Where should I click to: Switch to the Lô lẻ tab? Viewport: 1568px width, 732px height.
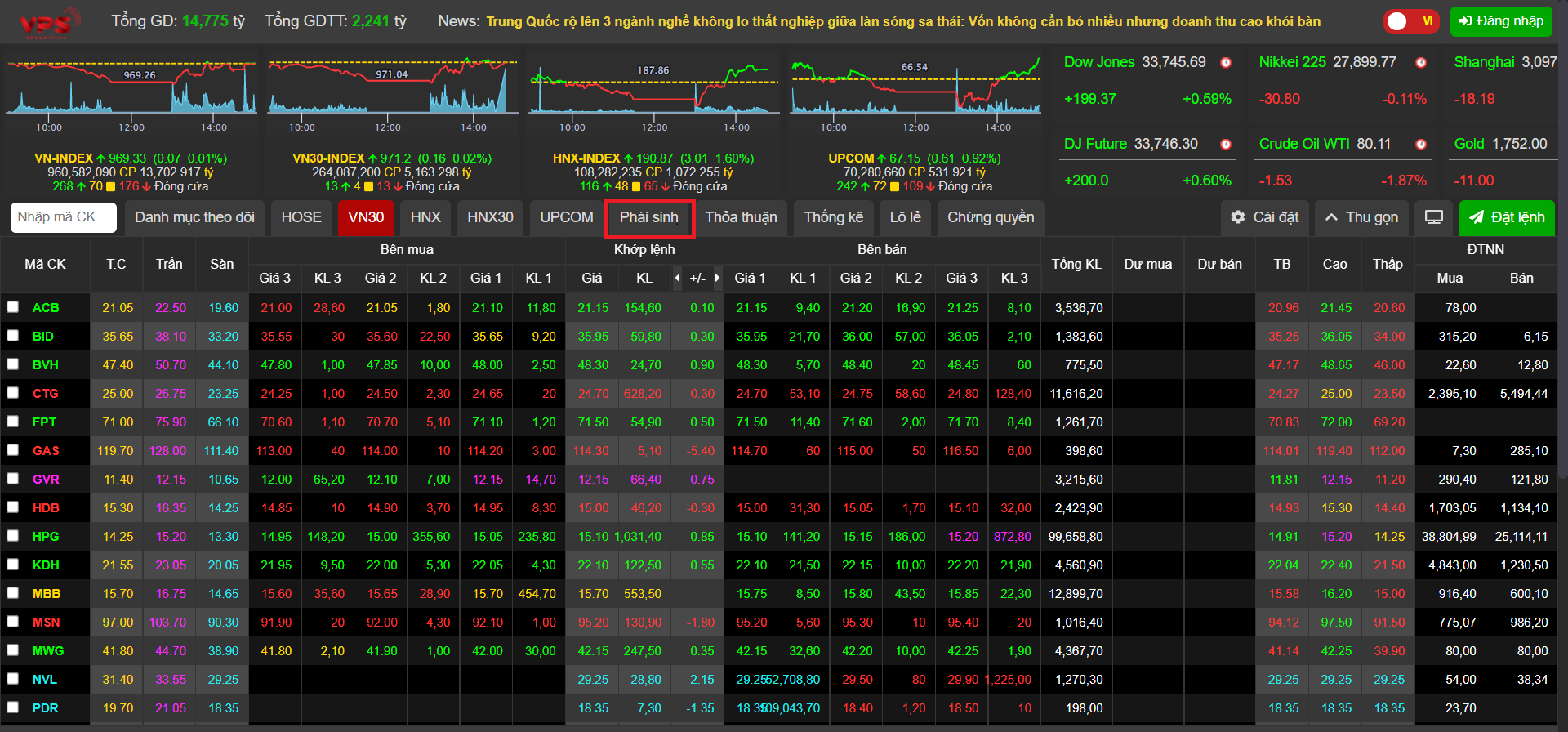(906, 217)
